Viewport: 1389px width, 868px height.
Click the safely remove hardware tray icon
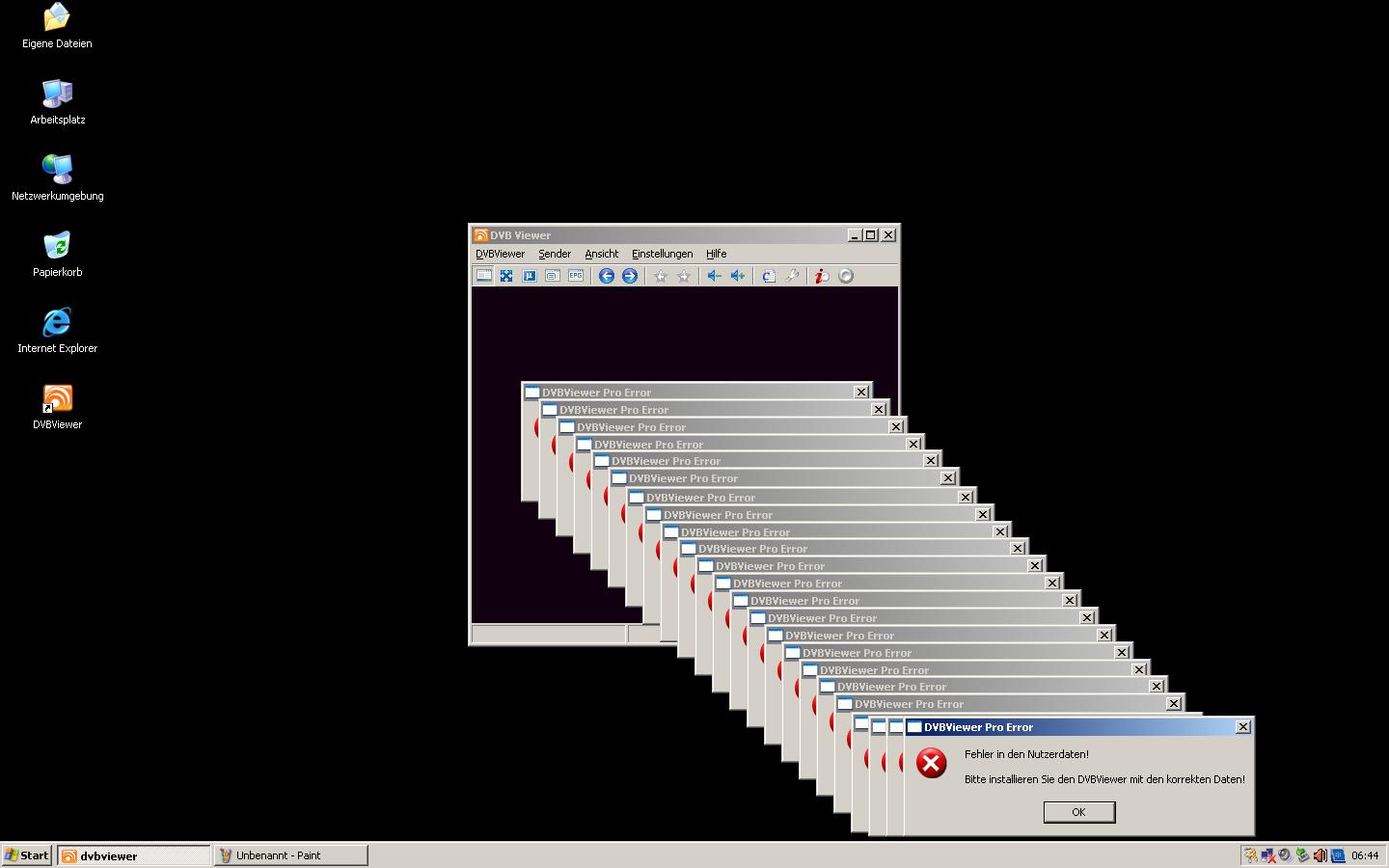(1302, 855)
